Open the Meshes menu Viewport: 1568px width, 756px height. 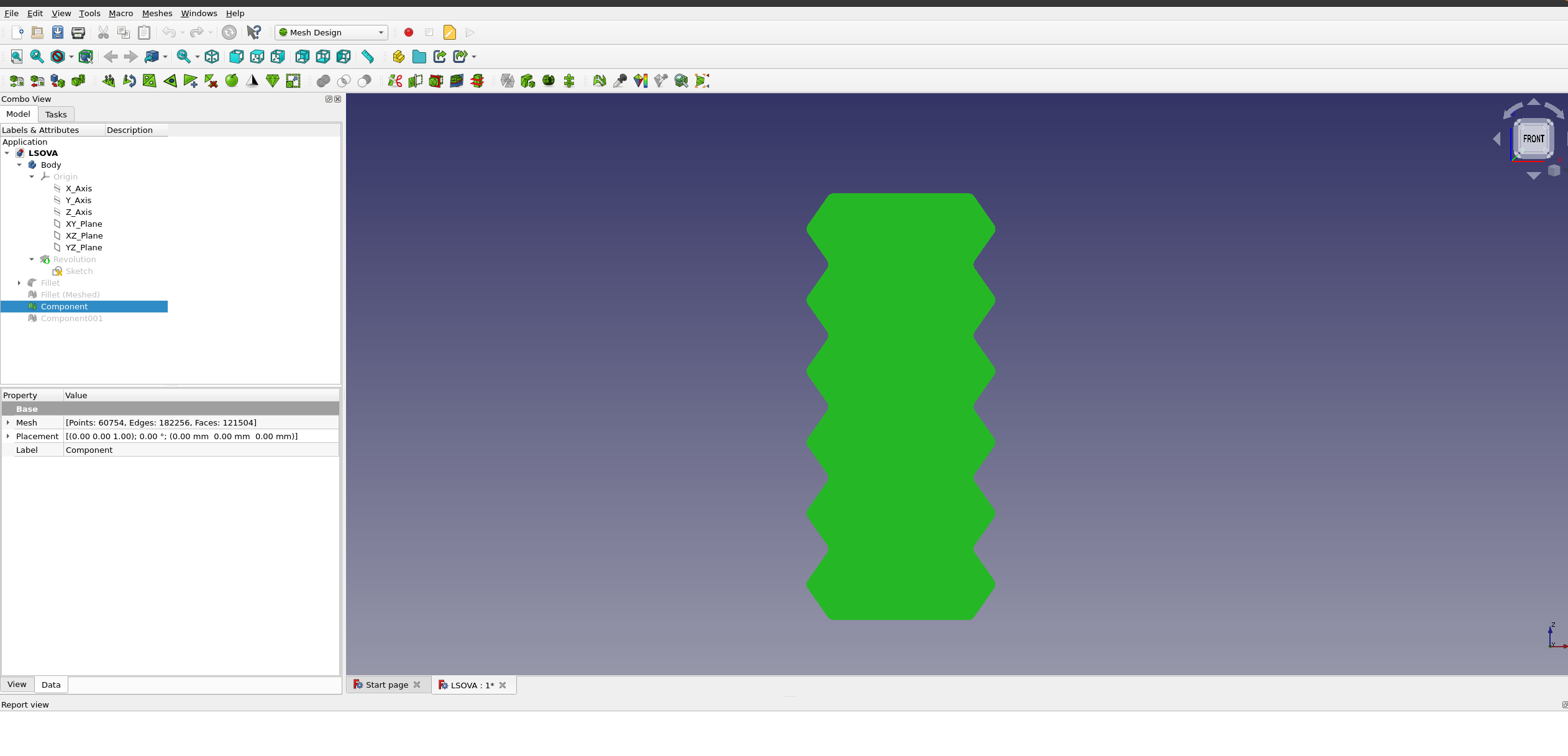(157, 13)
